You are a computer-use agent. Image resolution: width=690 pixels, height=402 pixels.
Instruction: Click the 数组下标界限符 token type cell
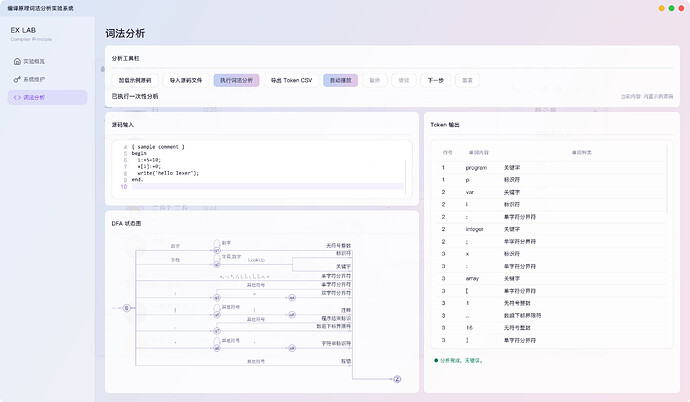[522, 315]
